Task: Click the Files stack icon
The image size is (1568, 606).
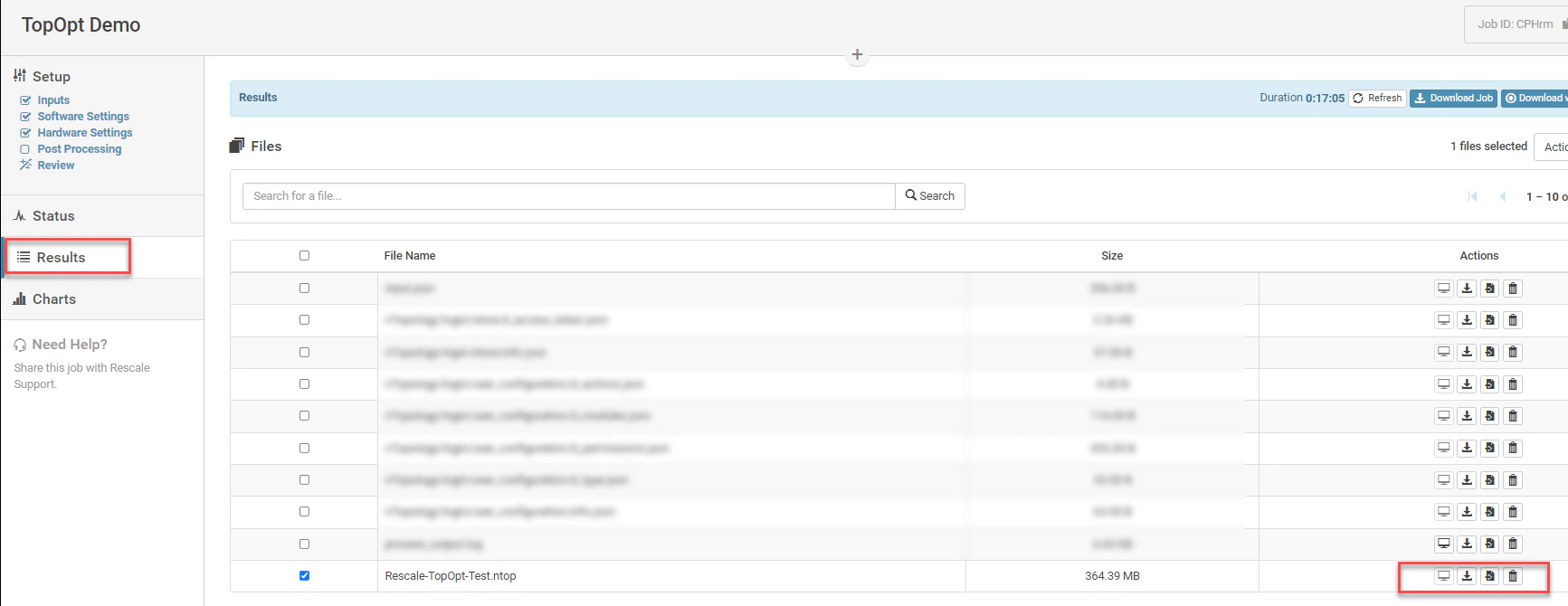Action: (x=237, y=146)
